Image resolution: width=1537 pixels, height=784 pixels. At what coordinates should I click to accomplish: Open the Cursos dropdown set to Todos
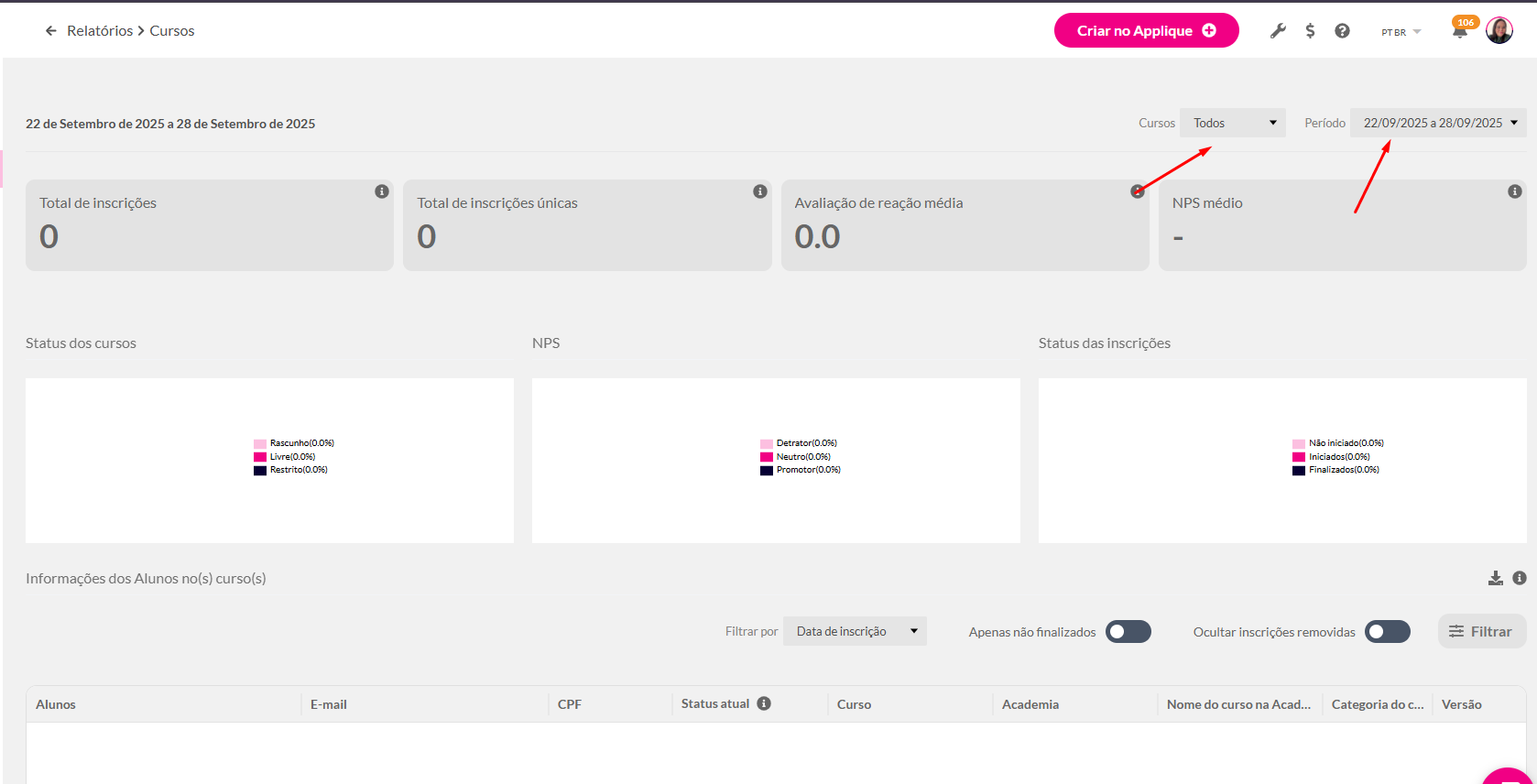pos(1233,123)
